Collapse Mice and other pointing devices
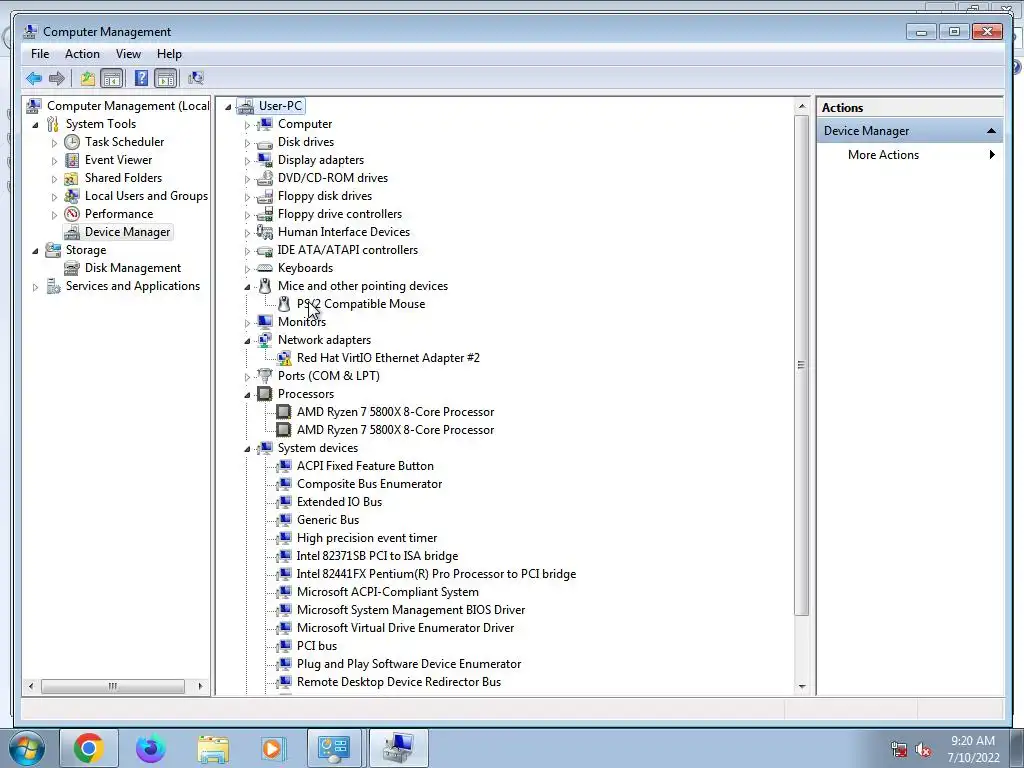 (x=248, y=287)
